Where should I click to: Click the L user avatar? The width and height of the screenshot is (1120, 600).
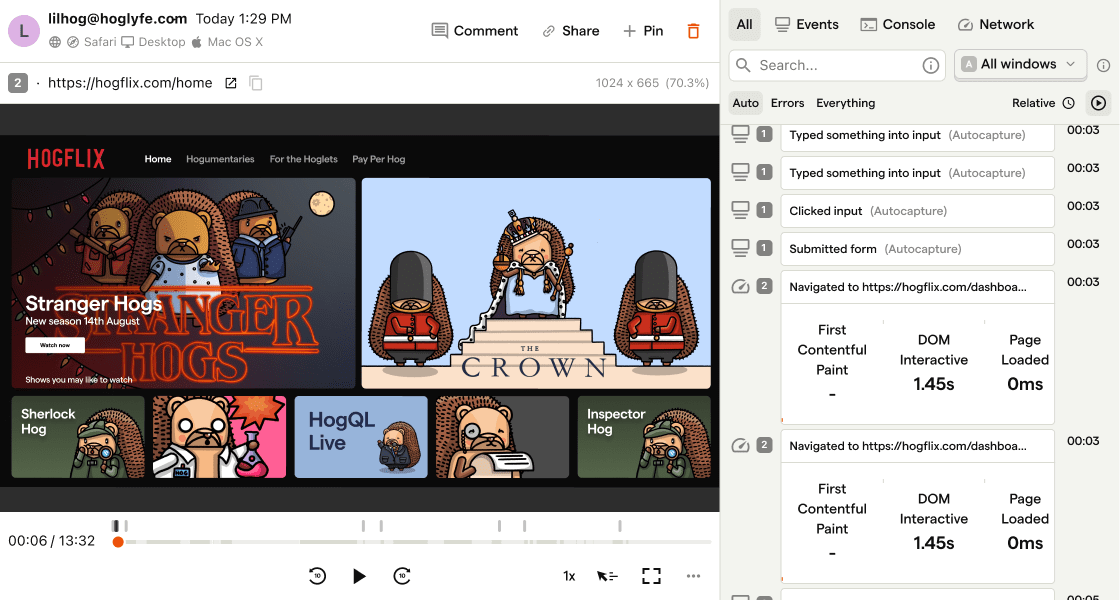(x=24, y=31)
